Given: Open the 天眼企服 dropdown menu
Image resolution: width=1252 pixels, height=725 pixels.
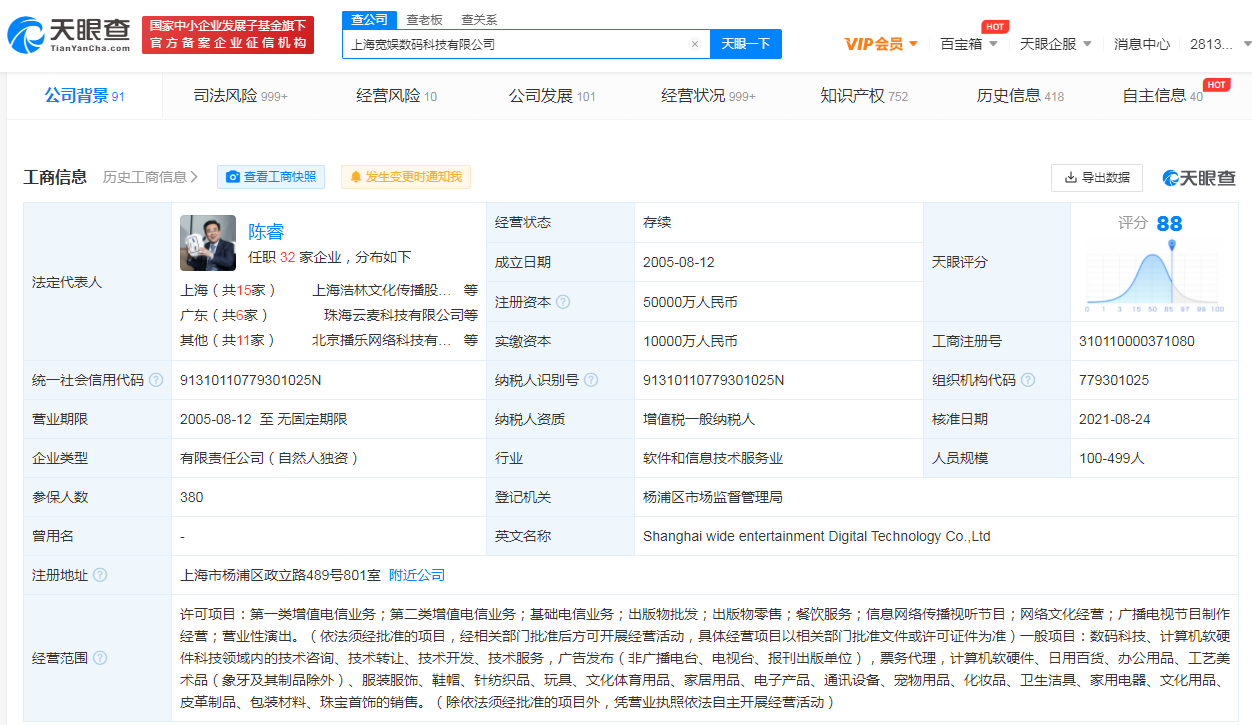Looking at the screenshot, I should (x=1055, y=44).
